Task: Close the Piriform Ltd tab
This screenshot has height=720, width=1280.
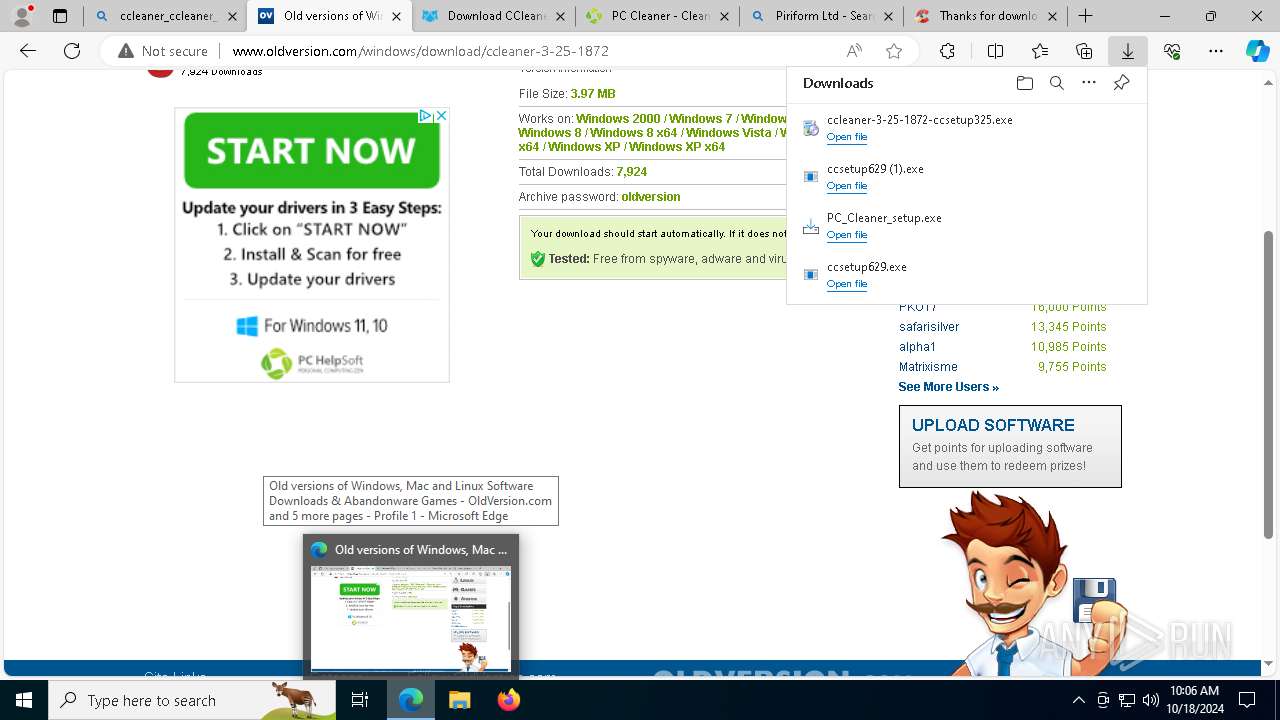Action: point(888,16)
